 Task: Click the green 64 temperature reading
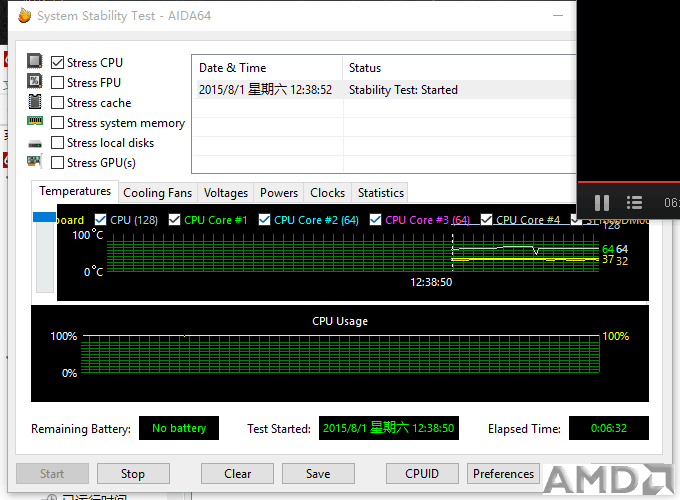(x=608, y=249)
